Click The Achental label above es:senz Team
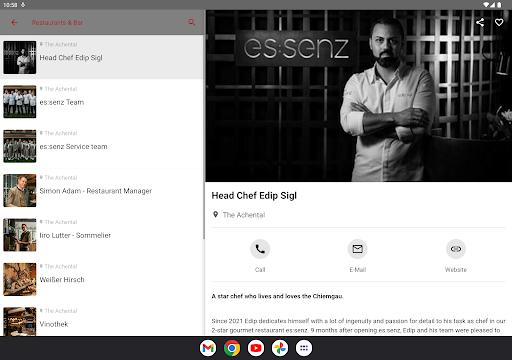The image size is (512, 360). click(61, 89)
